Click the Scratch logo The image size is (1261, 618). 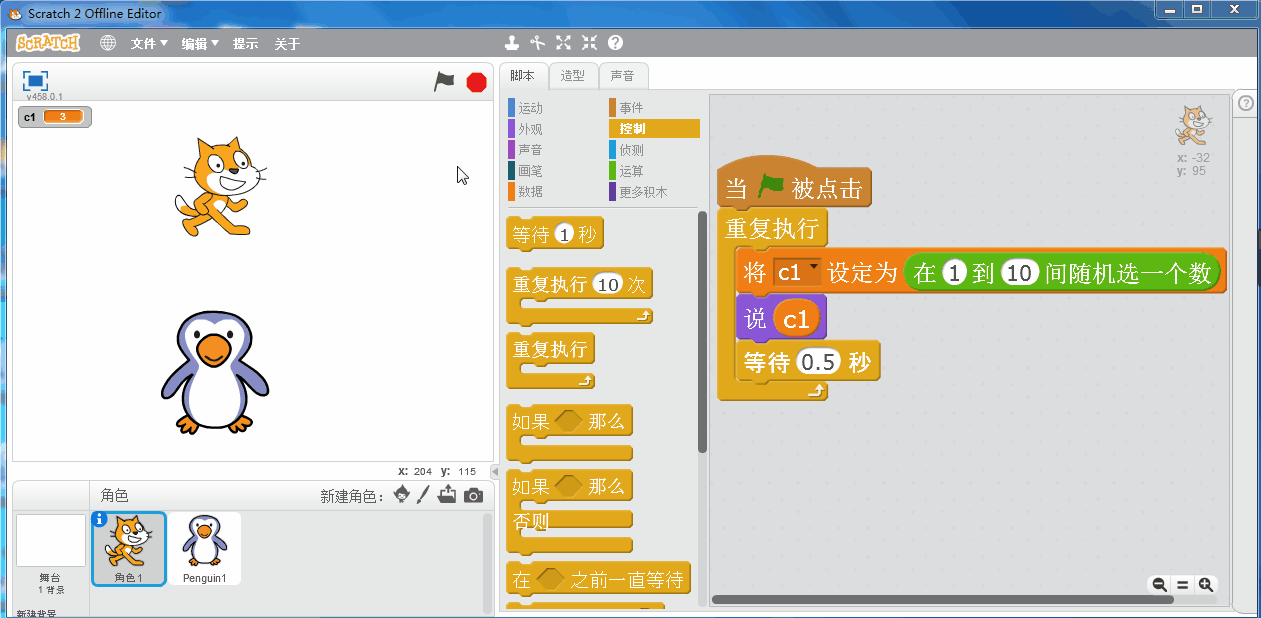pos(48,43)
